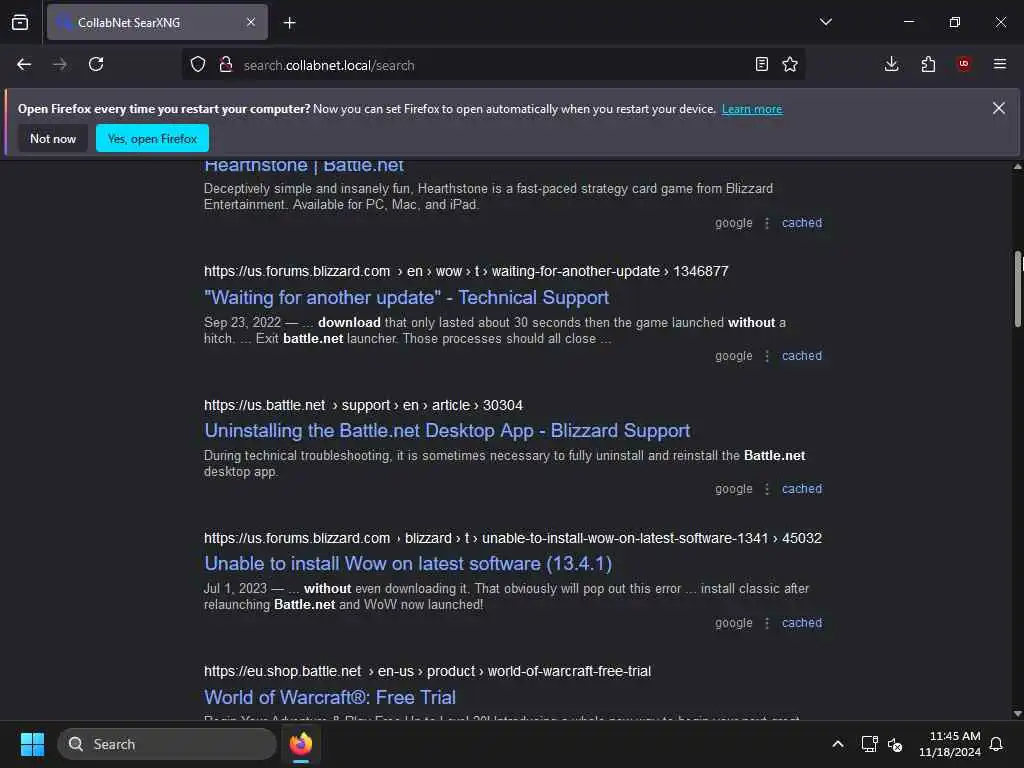Open the tracking protection shield icon
1024x768 pixels.
[x=198, y=64]
